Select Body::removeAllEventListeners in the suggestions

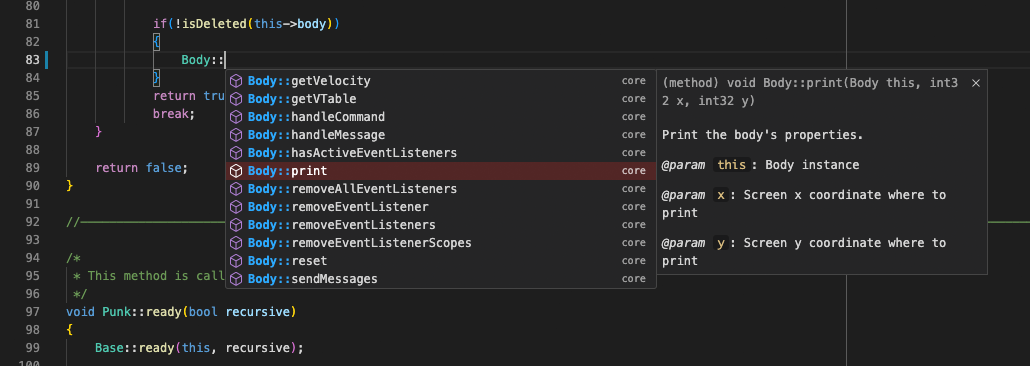441,189
